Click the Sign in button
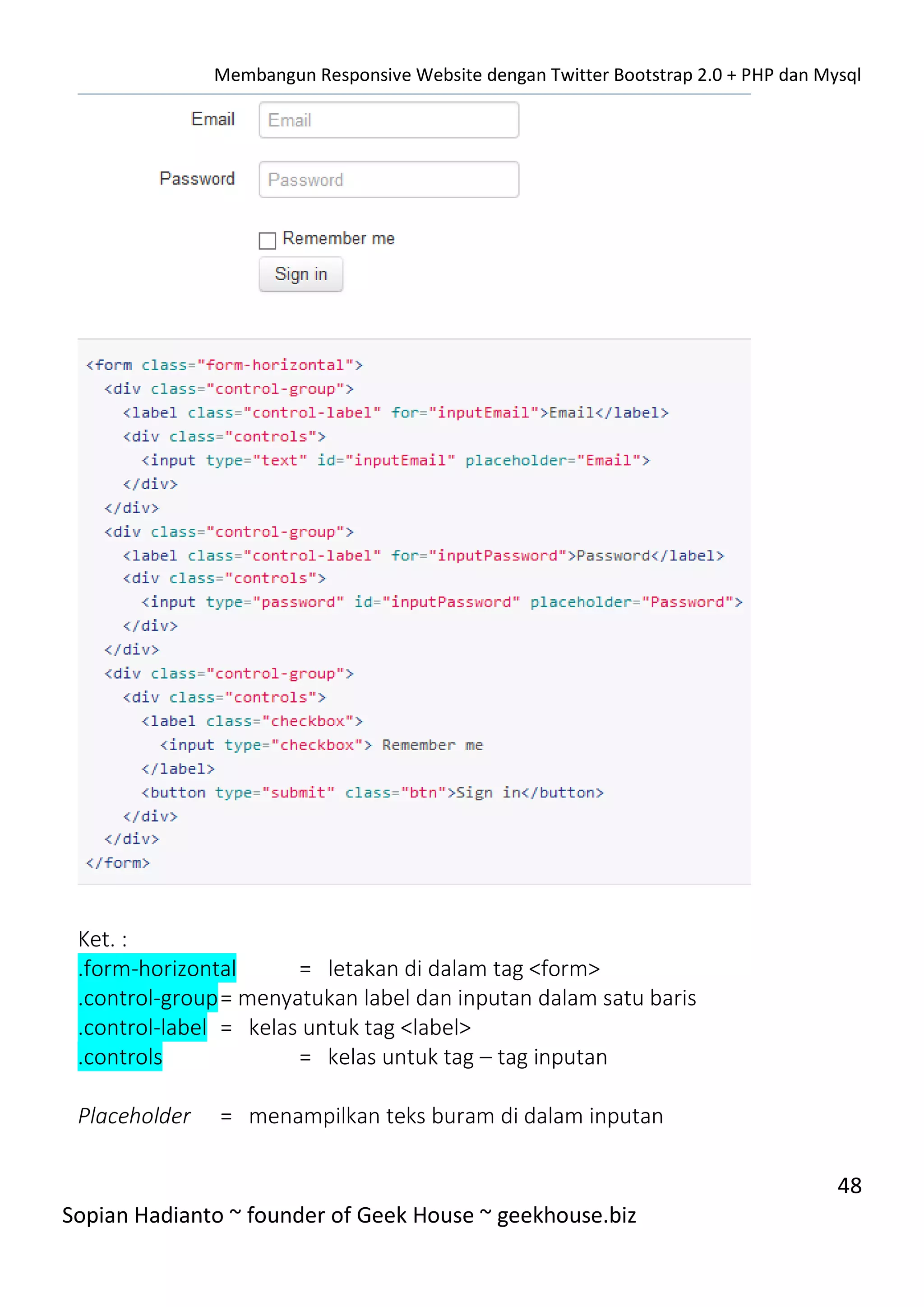Screen dimensions: 924x1307 pos(301,274)
